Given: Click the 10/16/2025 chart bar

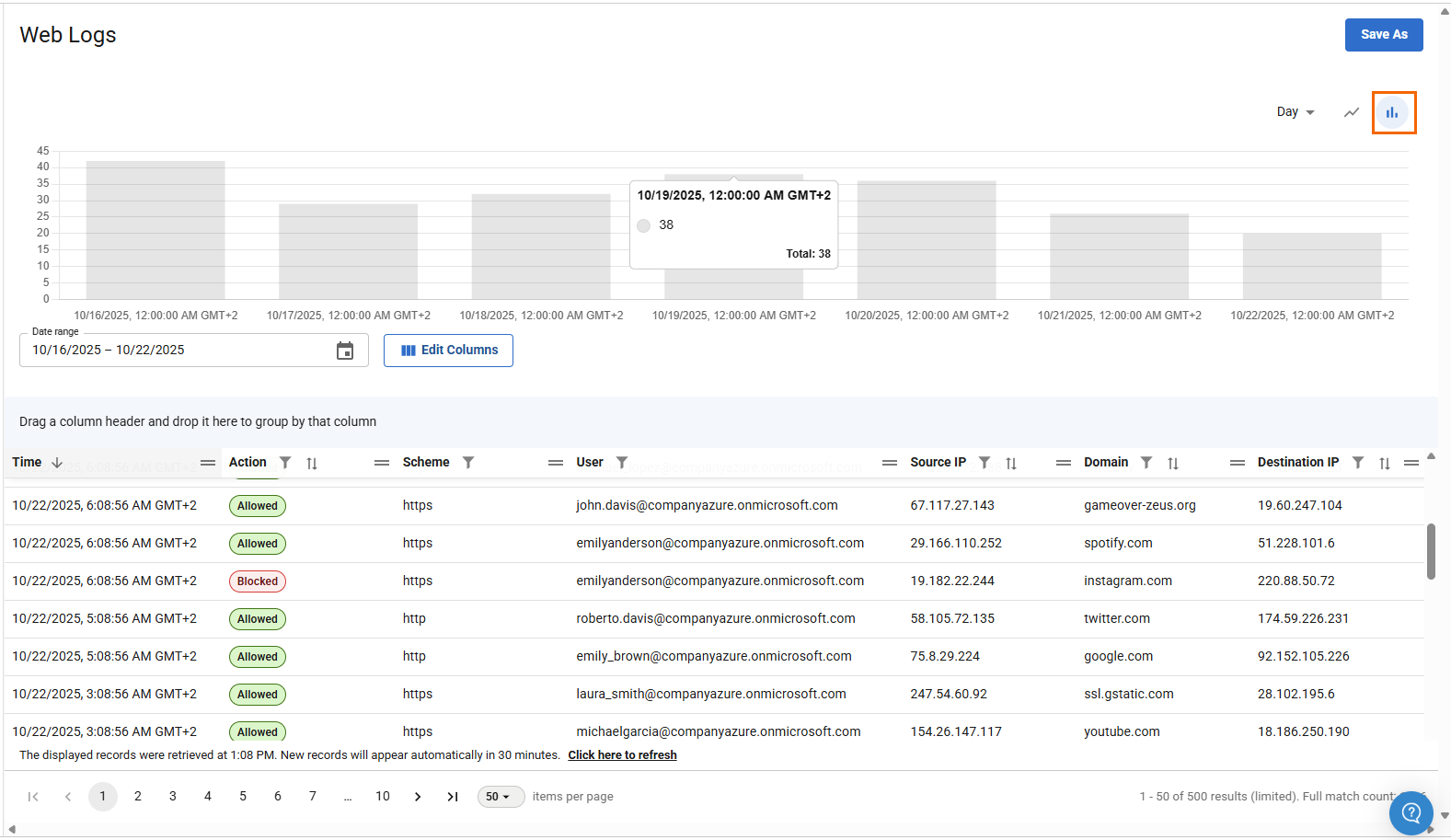Looking at the screenshot, I should pos(155,230).
